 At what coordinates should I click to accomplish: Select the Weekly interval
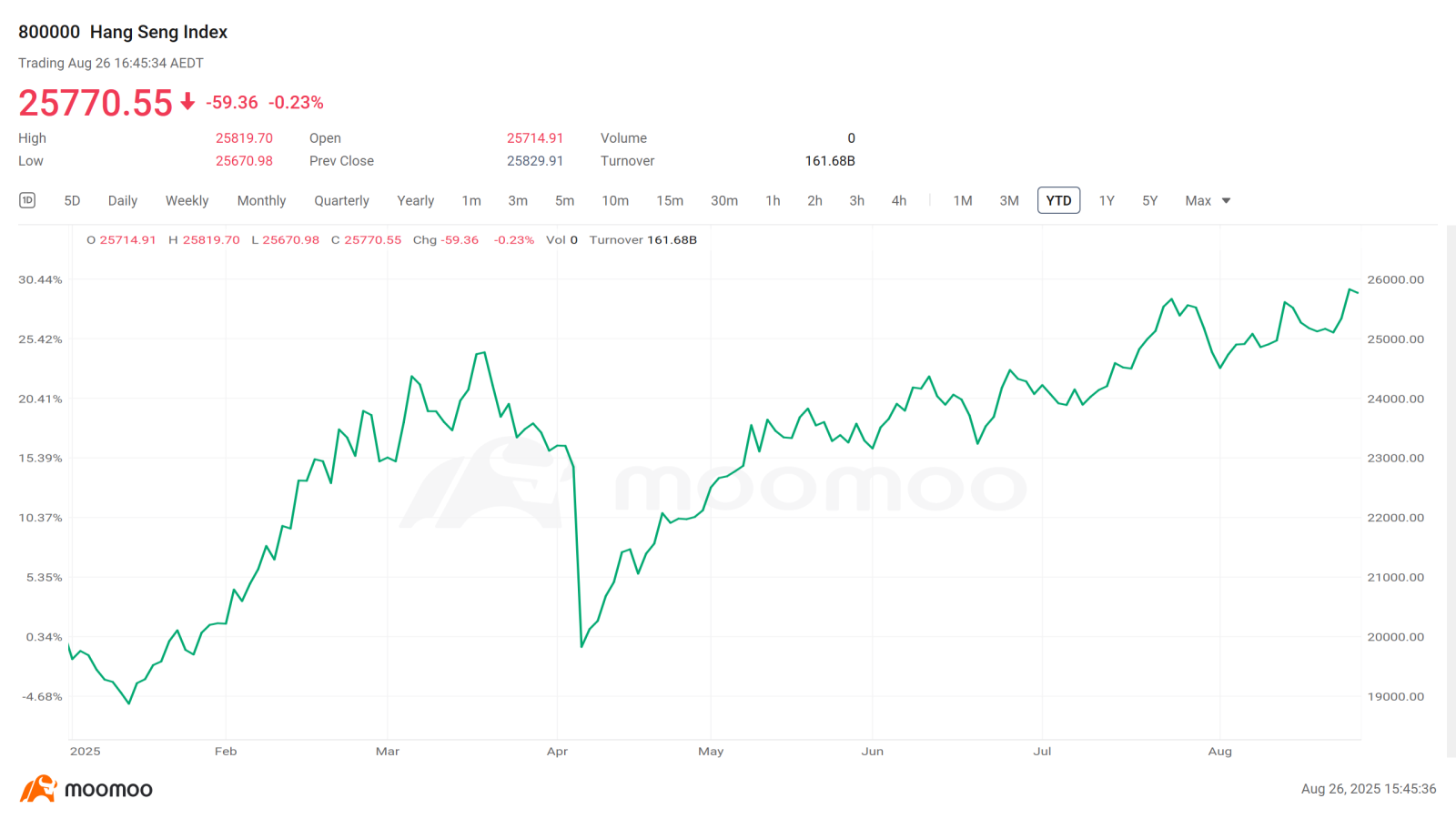(187, 200)
